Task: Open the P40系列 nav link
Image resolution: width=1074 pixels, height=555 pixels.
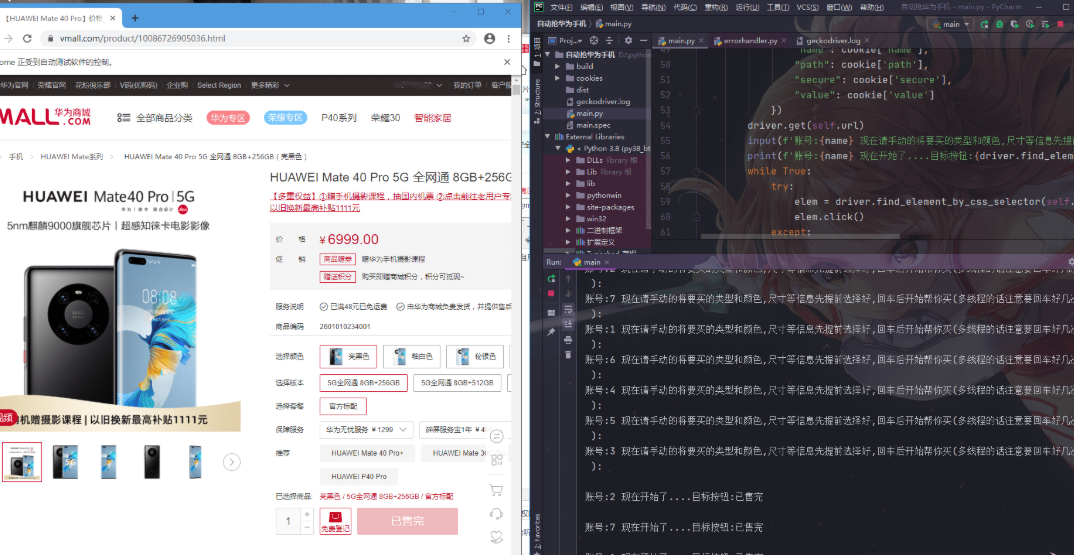Action: click(338, 118)
